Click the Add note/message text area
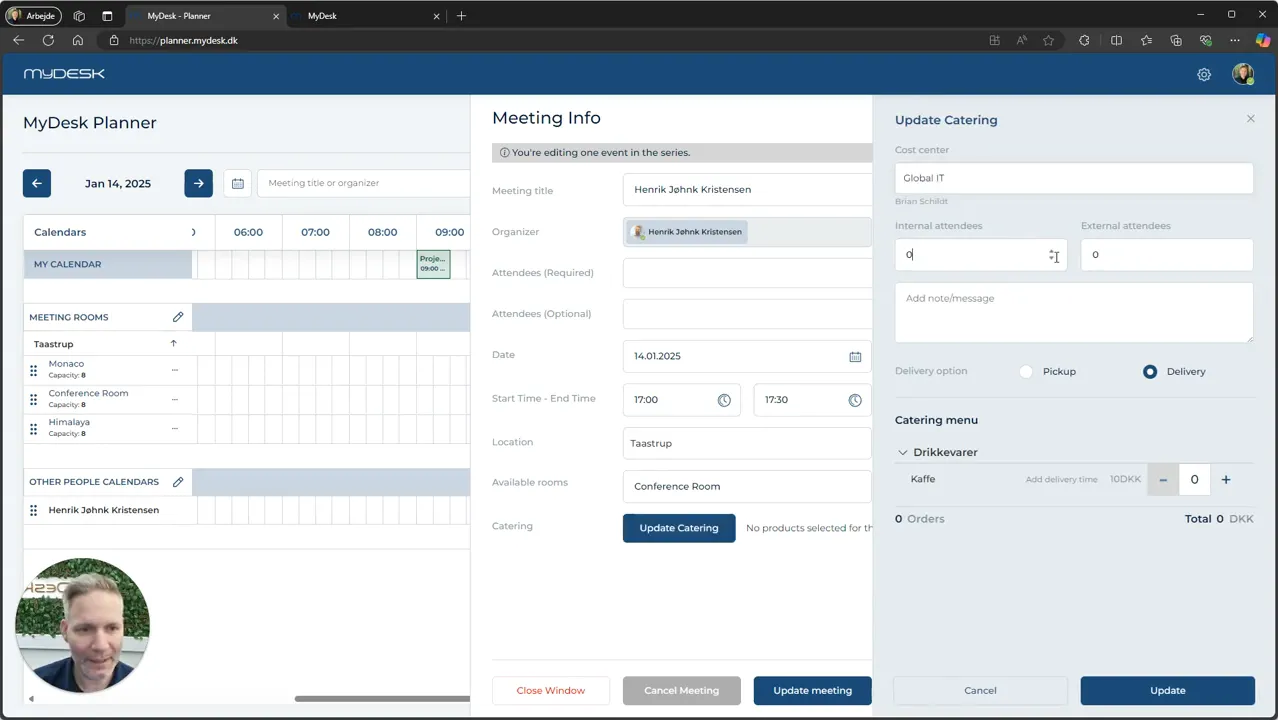 pyautogui.click(x=1074, y=312)
